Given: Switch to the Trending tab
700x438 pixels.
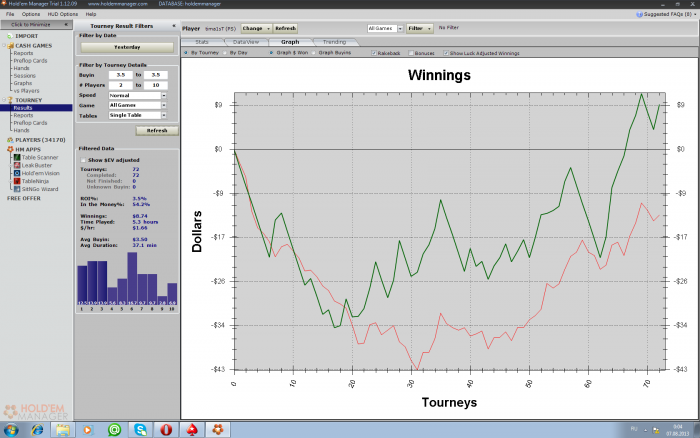Looking at the screenshot, I should pyautogui.click(x=334, y=42).
